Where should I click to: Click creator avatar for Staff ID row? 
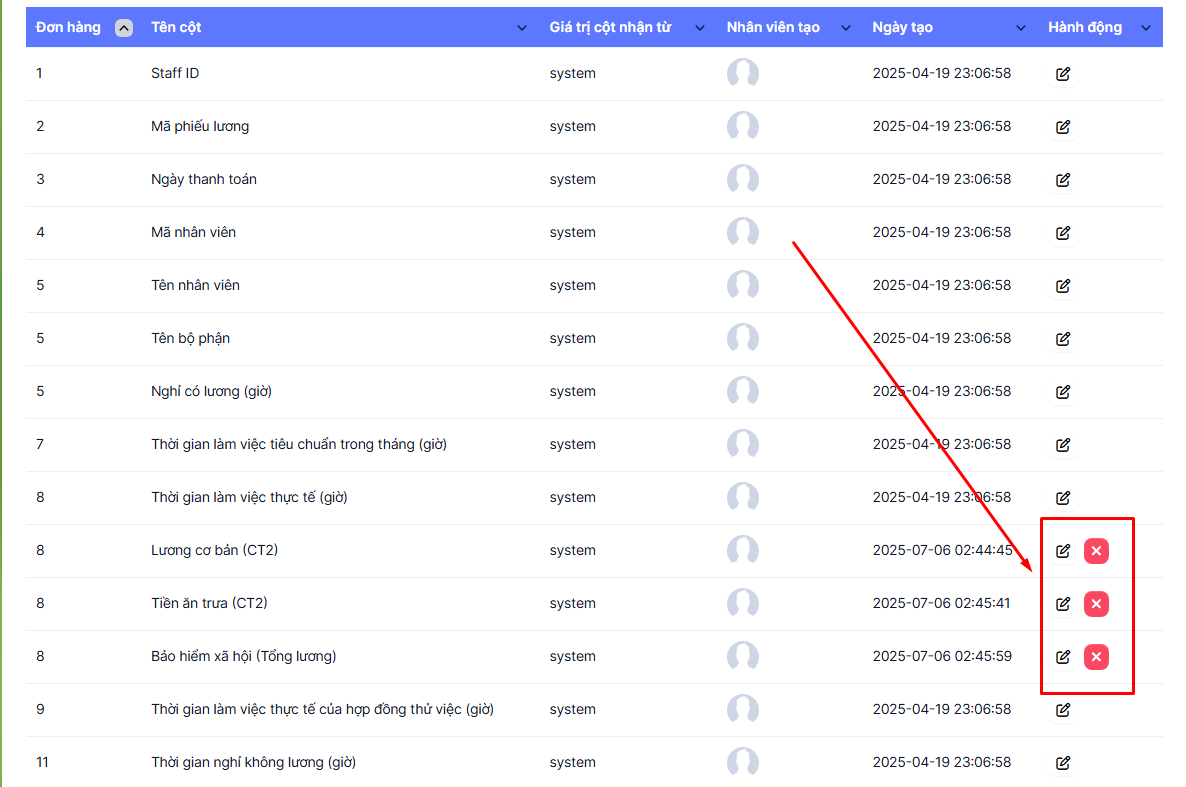(742, 74)
